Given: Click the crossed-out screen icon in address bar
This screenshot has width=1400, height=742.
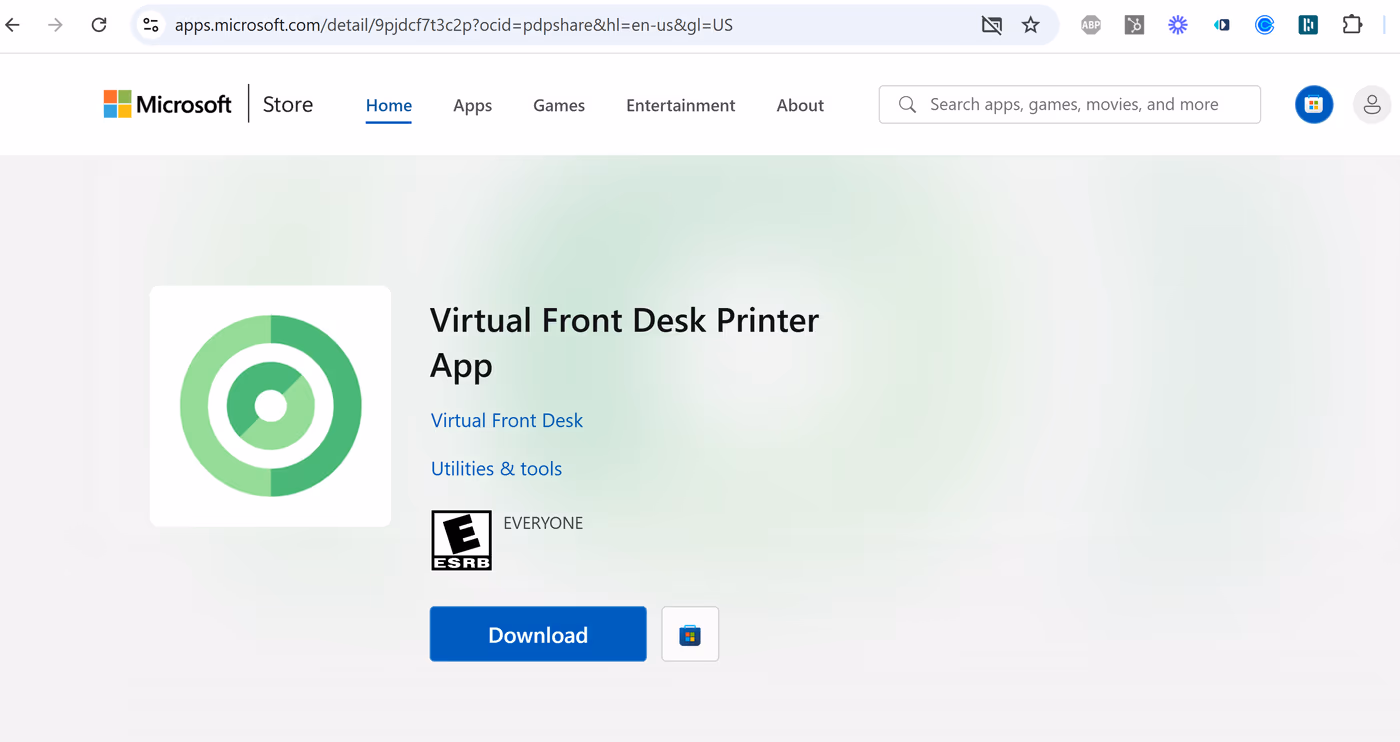Looking at the screenshot, I should (991, 25).
